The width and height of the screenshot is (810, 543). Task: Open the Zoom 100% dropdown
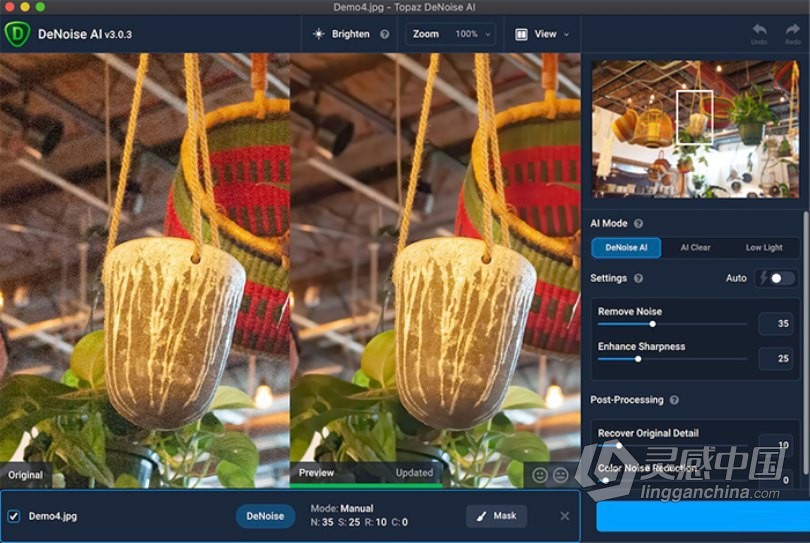pos(450,34)
